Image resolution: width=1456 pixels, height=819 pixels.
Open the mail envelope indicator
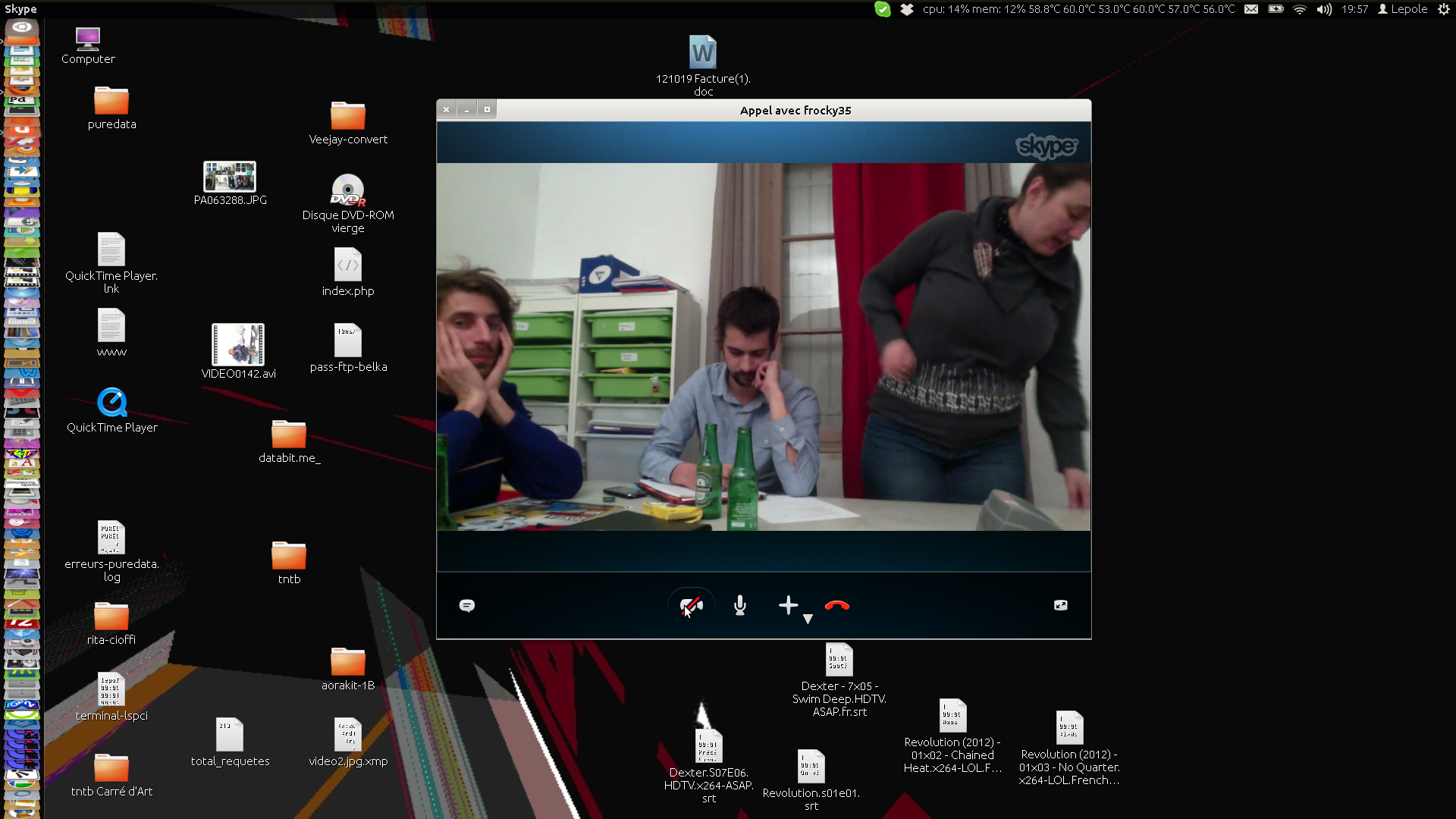click(1251, 9)
